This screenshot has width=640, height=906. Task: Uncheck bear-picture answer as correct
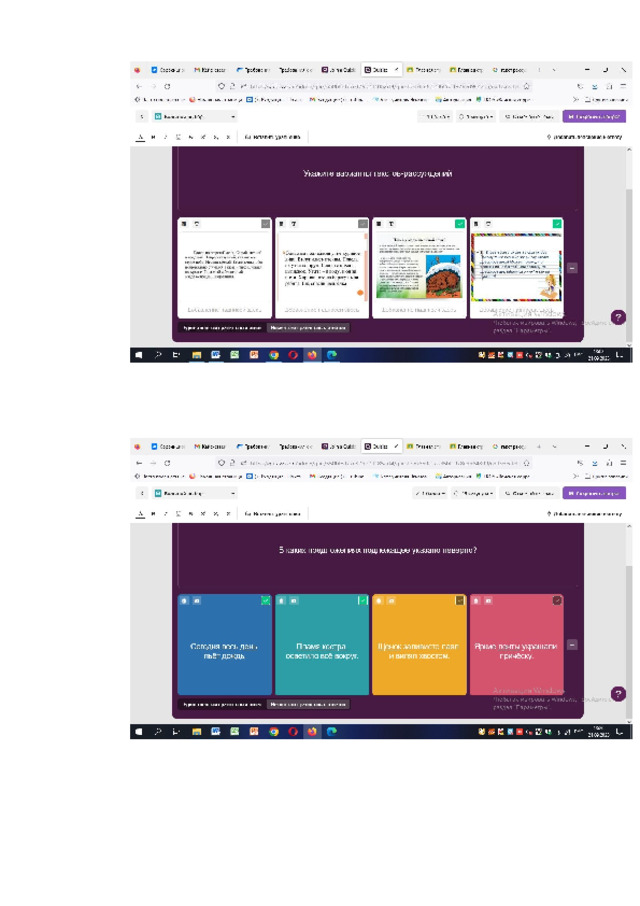[460, 224]
